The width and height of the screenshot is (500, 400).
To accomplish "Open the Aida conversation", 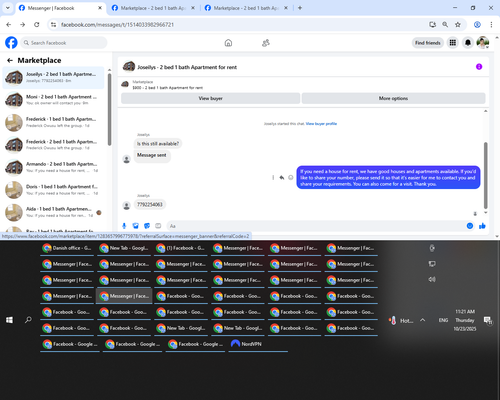I will tap(53, 212).
